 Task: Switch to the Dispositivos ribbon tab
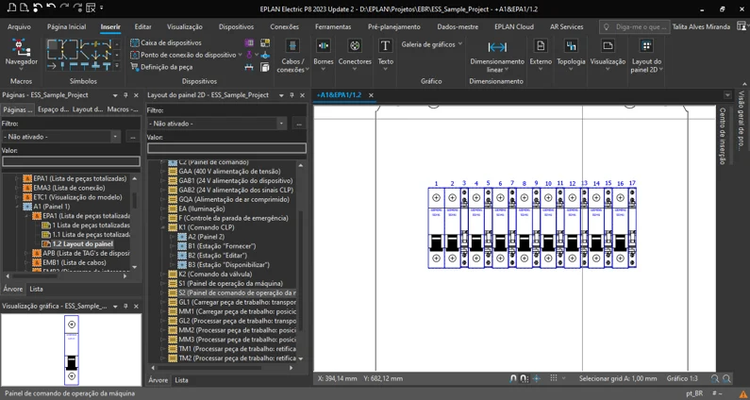click(x=236, y=27)
